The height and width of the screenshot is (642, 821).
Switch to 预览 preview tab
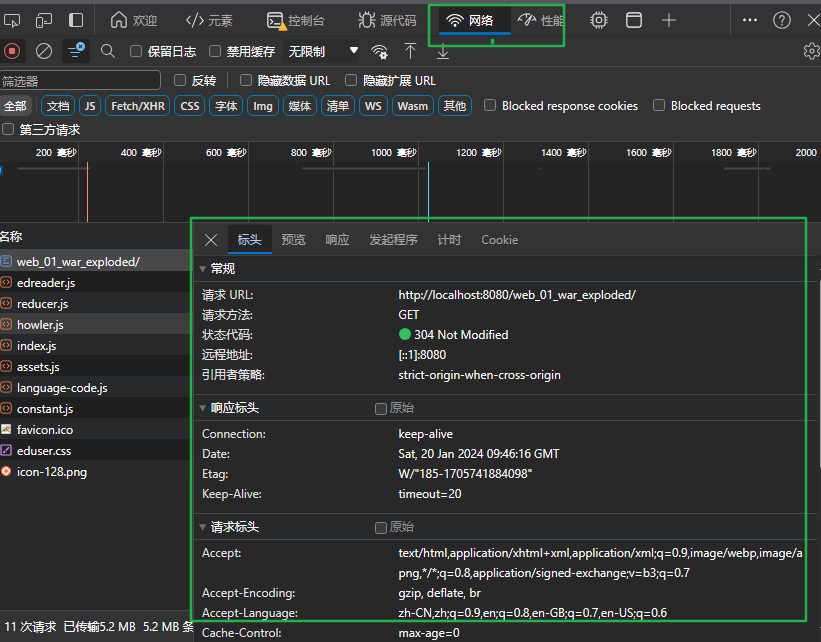293,240
